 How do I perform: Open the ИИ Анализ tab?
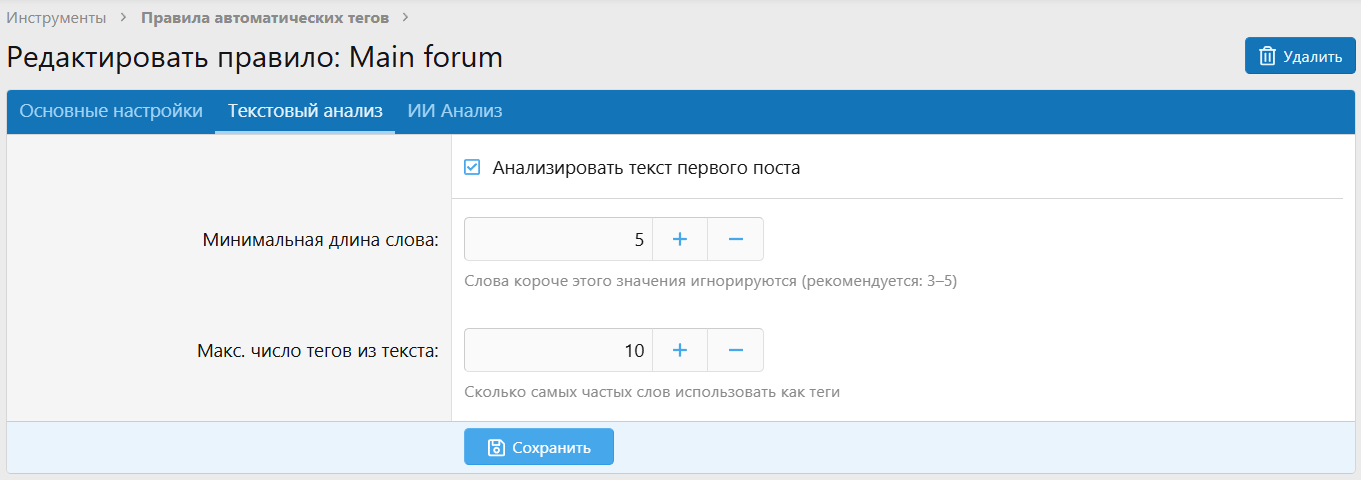coord(455,111)
